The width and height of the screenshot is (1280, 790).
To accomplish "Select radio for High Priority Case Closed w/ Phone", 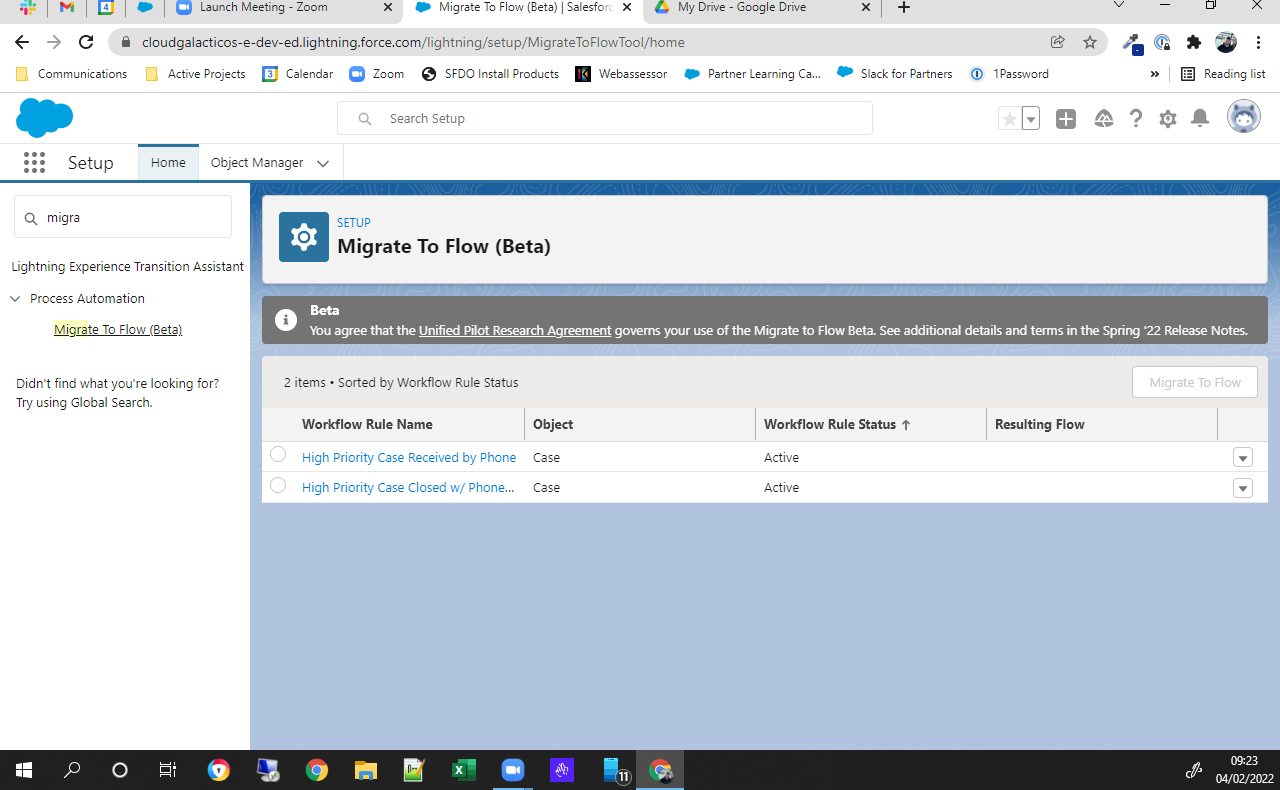I will (x=278, y=485).
